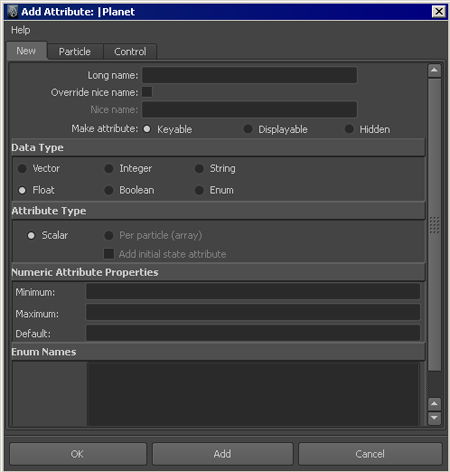Click the scroll down arrow at bottom of scrollbar
Image resolution: width=450 pixels, height=472 pixels.
(x=434, y=418)
